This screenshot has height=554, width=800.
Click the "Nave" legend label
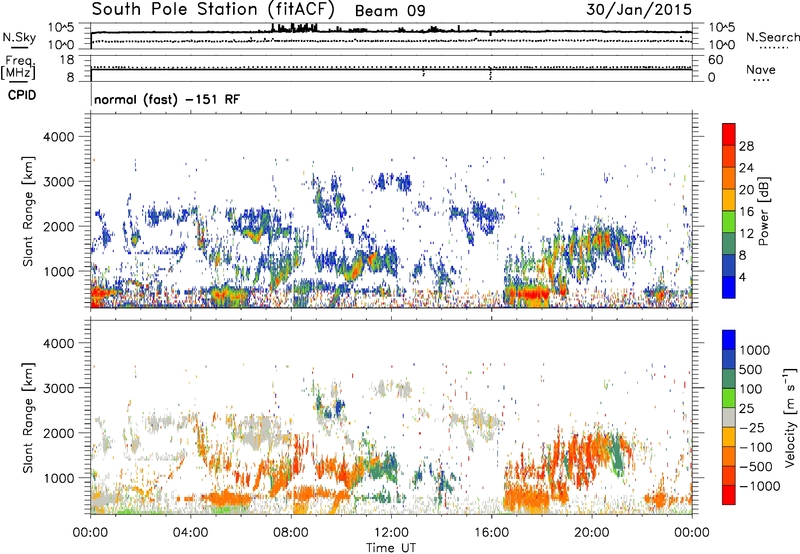[x=761, y=69]
